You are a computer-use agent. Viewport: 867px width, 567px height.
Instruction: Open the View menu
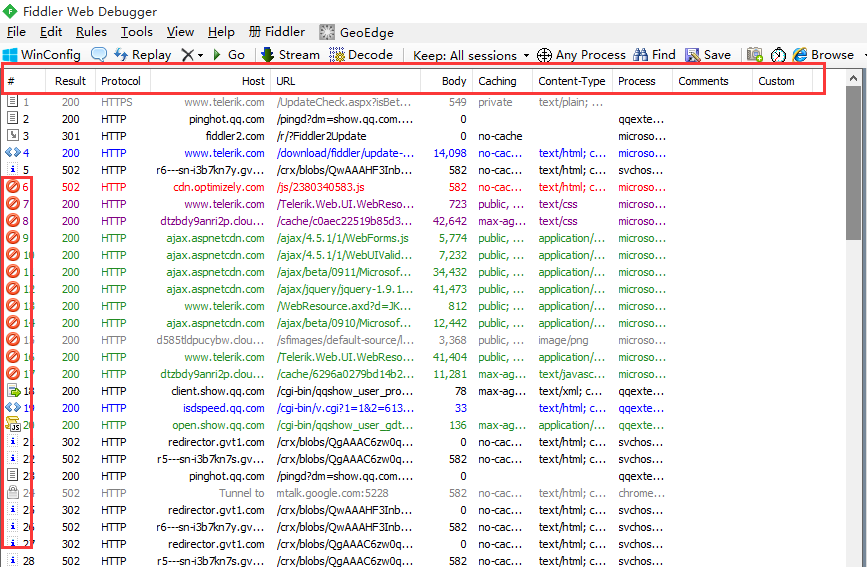click(x=180, y=32)
